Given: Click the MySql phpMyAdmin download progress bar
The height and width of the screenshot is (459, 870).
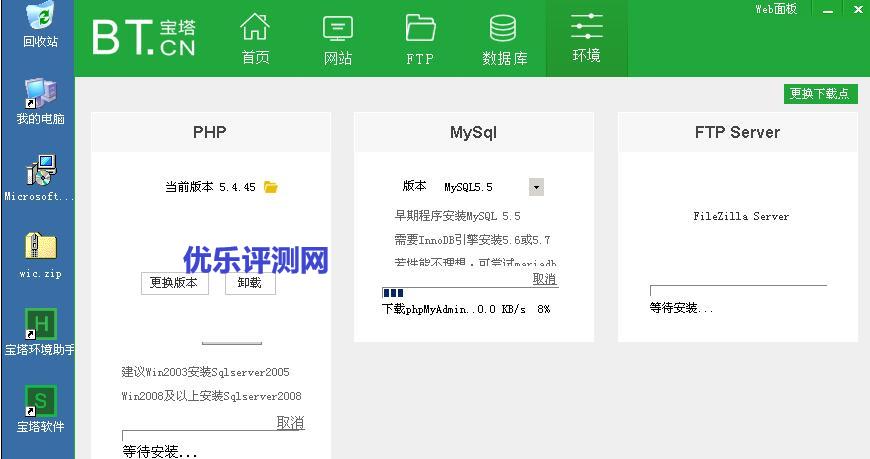Looking at the screenshot, I should [x=470, y=293].
